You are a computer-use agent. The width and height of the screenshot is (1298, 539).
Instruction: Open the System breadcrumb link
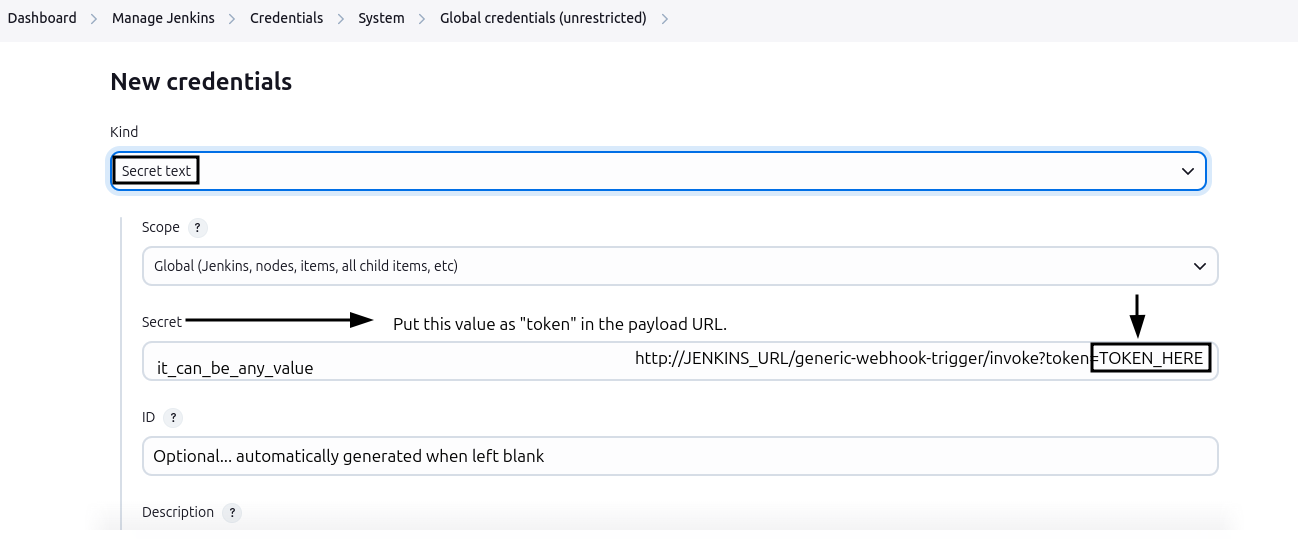pos(381,18)
